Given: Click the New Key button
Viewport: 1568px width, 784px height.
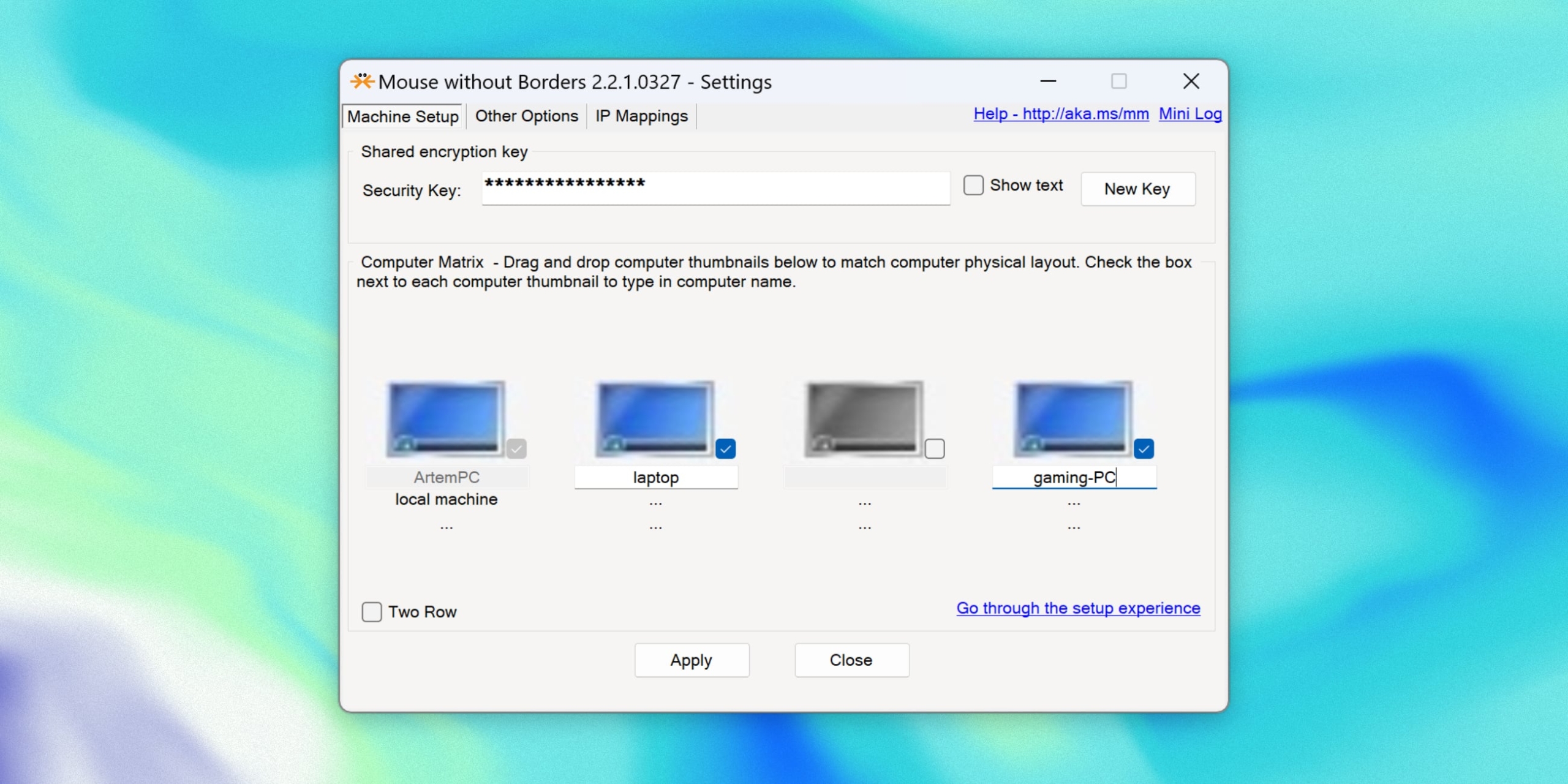Looking at the screenshot, I should click(x=1138, y=189).
